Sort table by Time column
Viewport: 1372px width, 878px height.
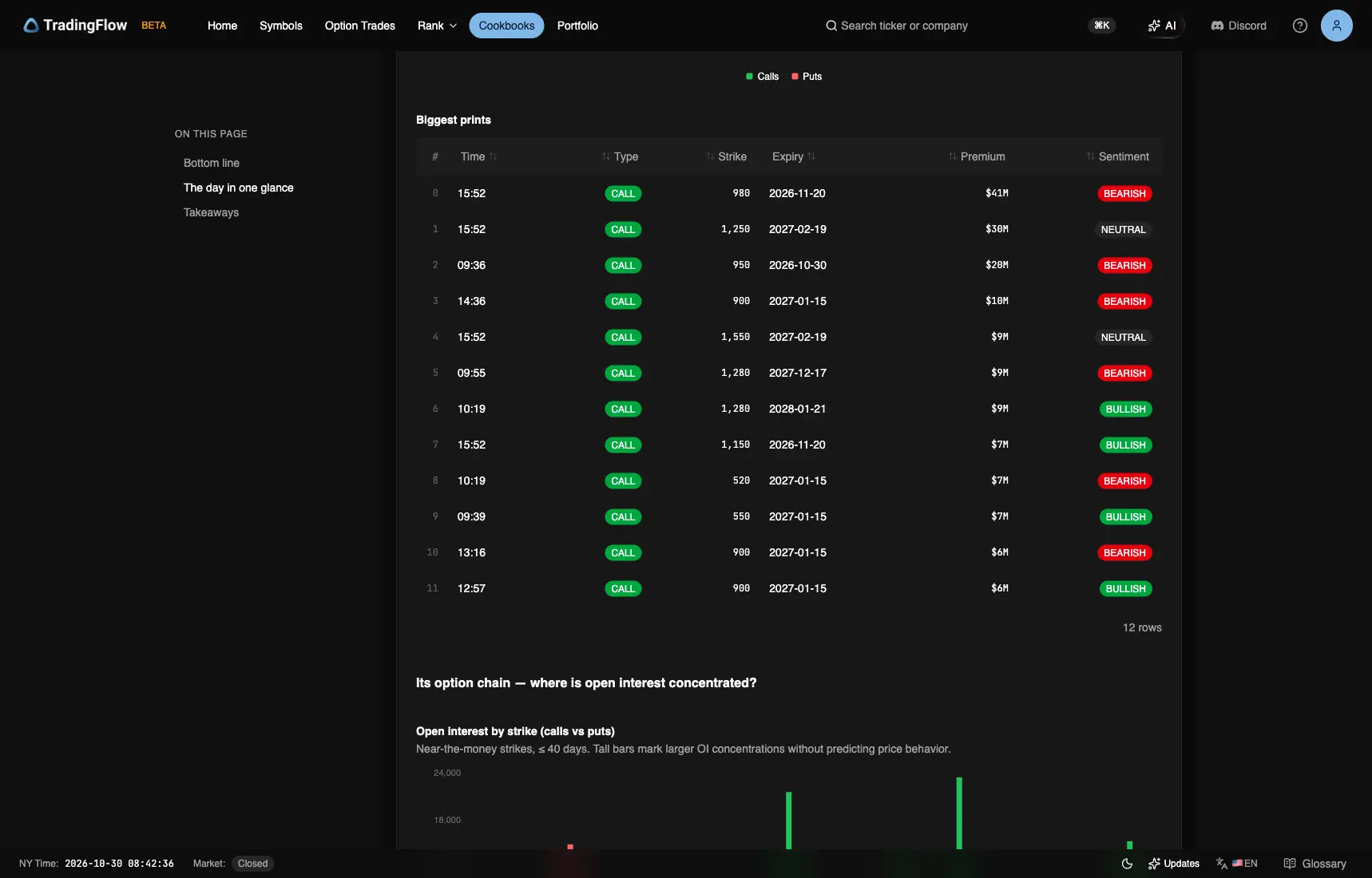click(478, 156)
